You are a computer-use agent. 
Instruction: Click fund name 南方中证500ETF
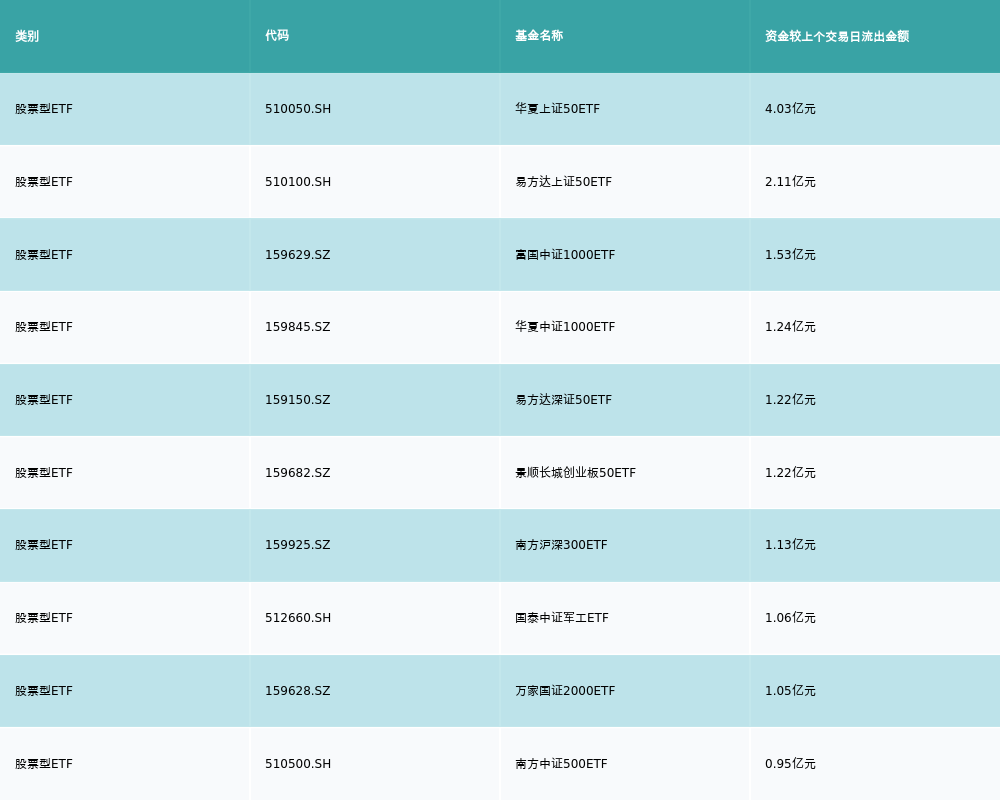point(561,764)
